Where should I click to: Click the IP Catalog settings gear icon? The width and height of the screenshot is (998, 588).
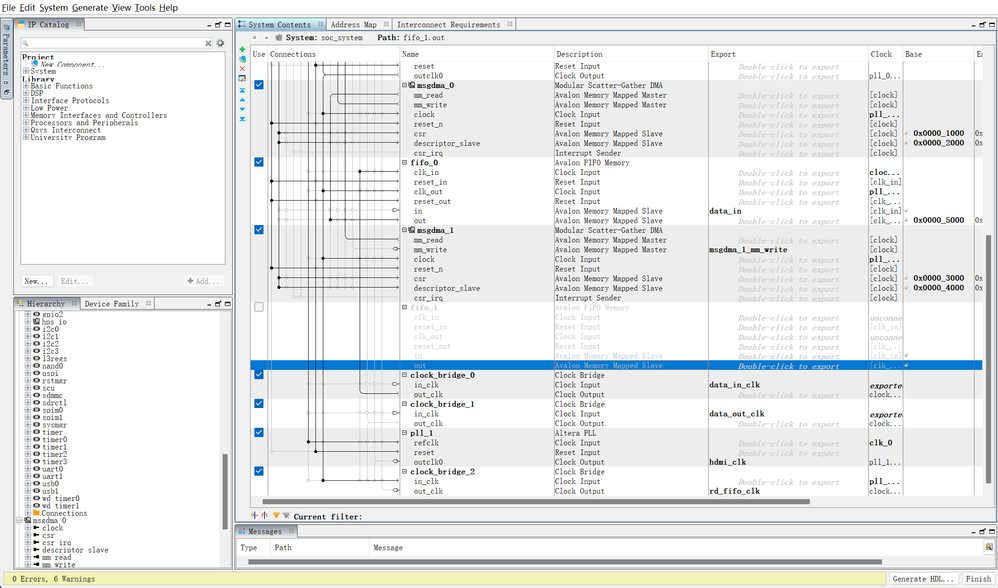point(220,43)
